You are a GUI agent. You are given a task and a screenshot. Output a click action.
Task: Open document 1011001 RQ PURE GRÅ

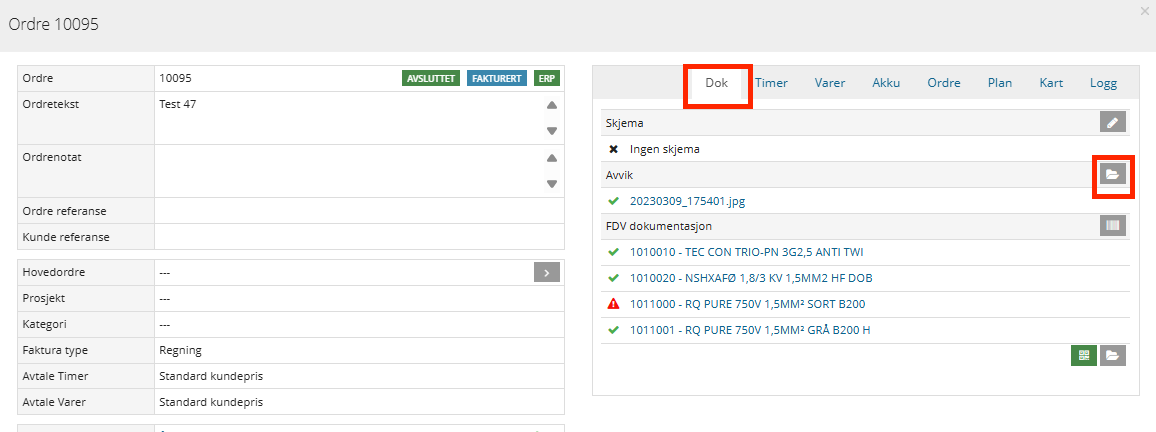click(x=749, y=330)
